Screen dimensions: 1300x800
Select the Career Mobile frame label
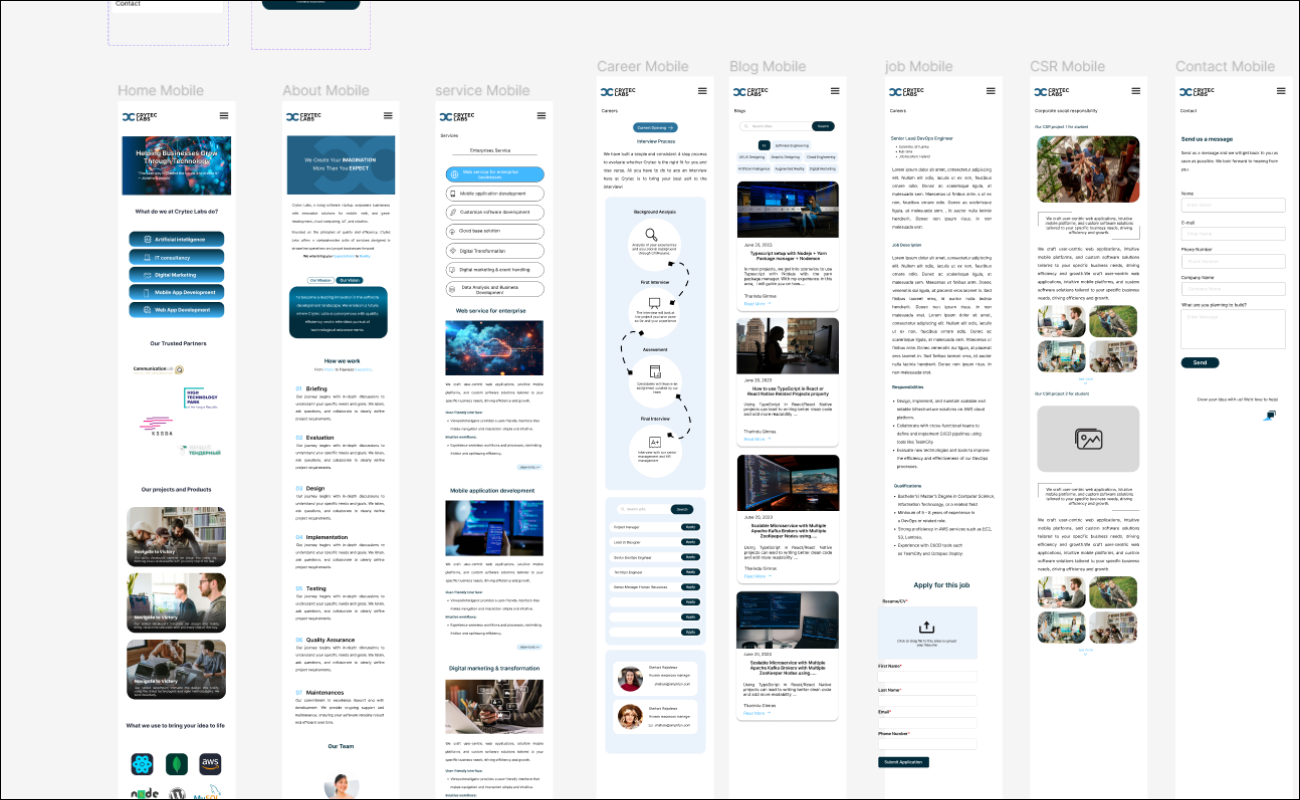click(643, 67)
